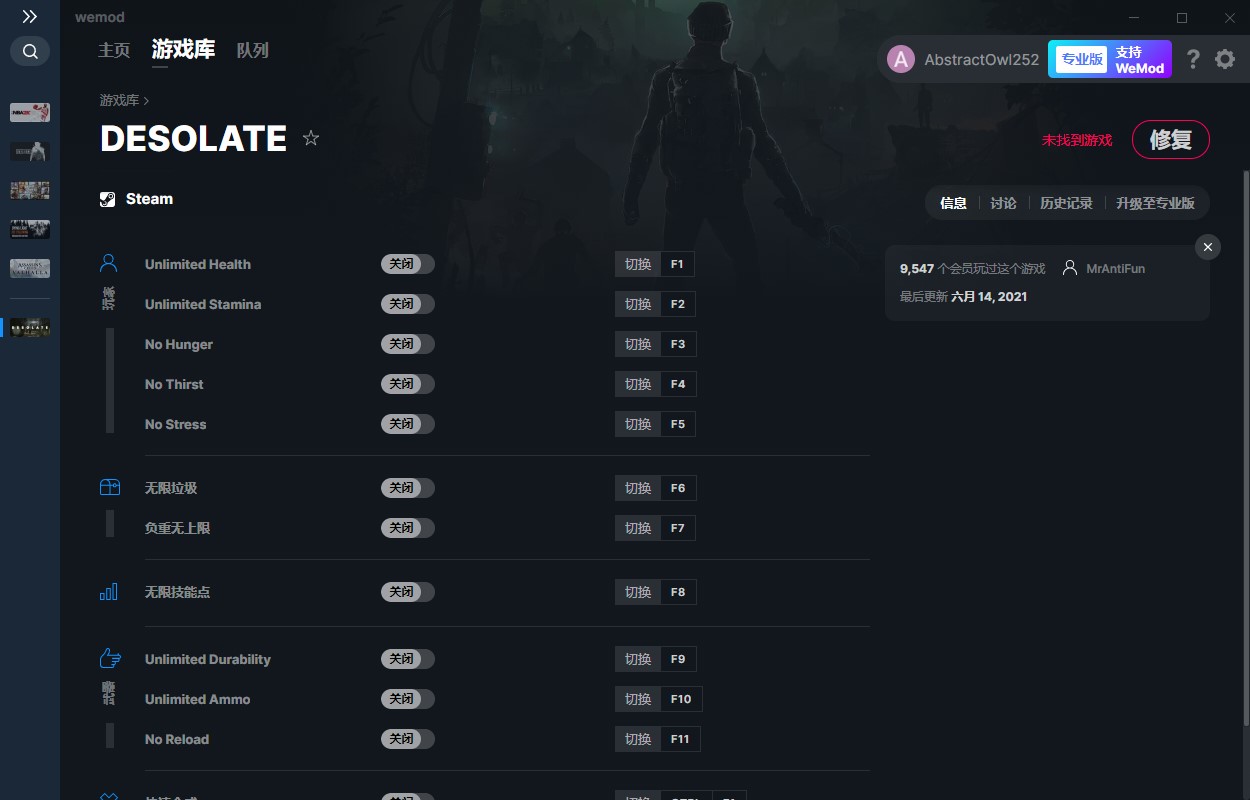Click the AbstractOwl252 profile avatar
1250x800 pixels.
click(x=901, y=60)
